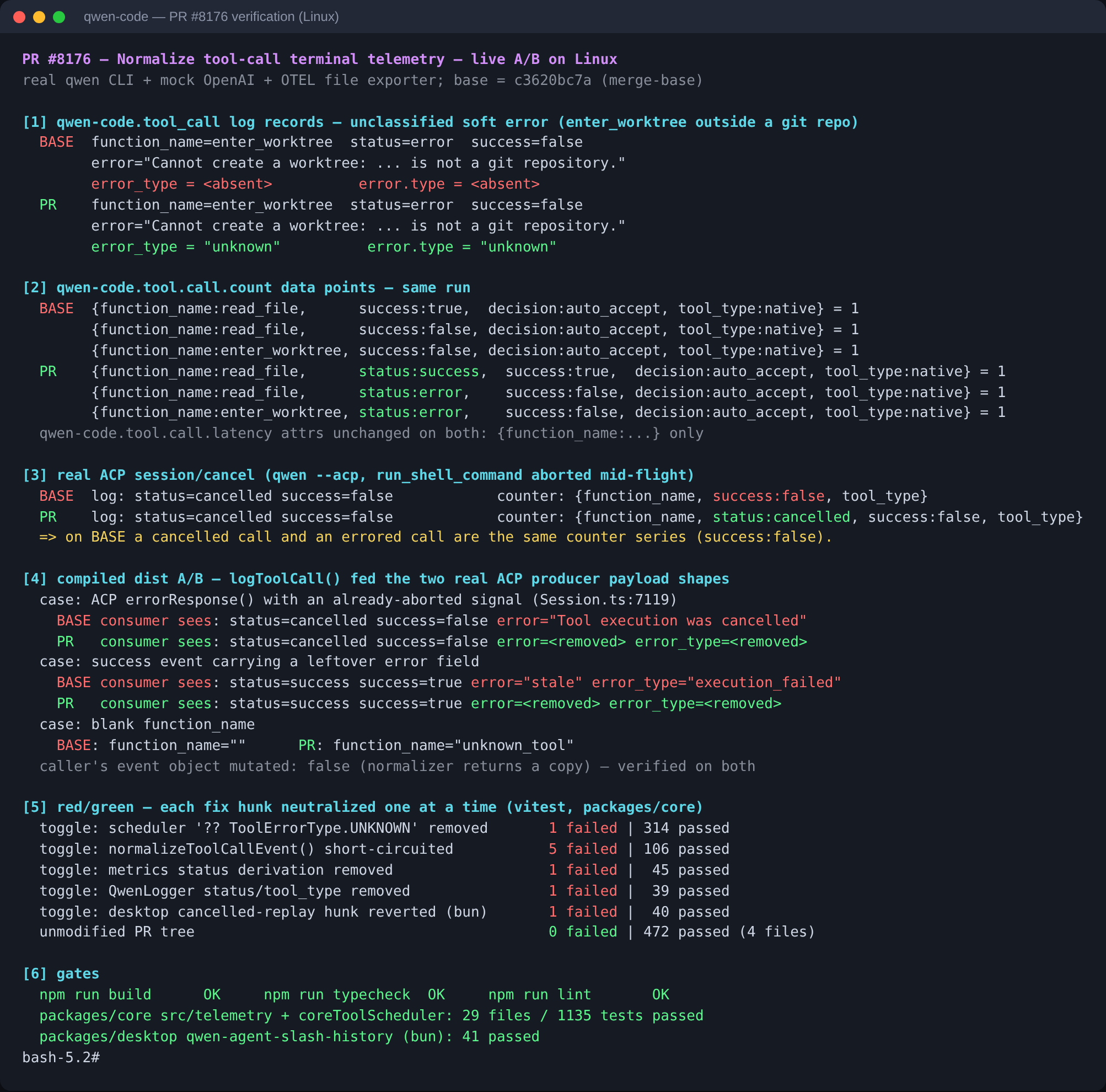Viewport: 1106px width, 1092px height.
Task: Select the gray line "caller's event object mutated: false"
Action: click(397, 766)
